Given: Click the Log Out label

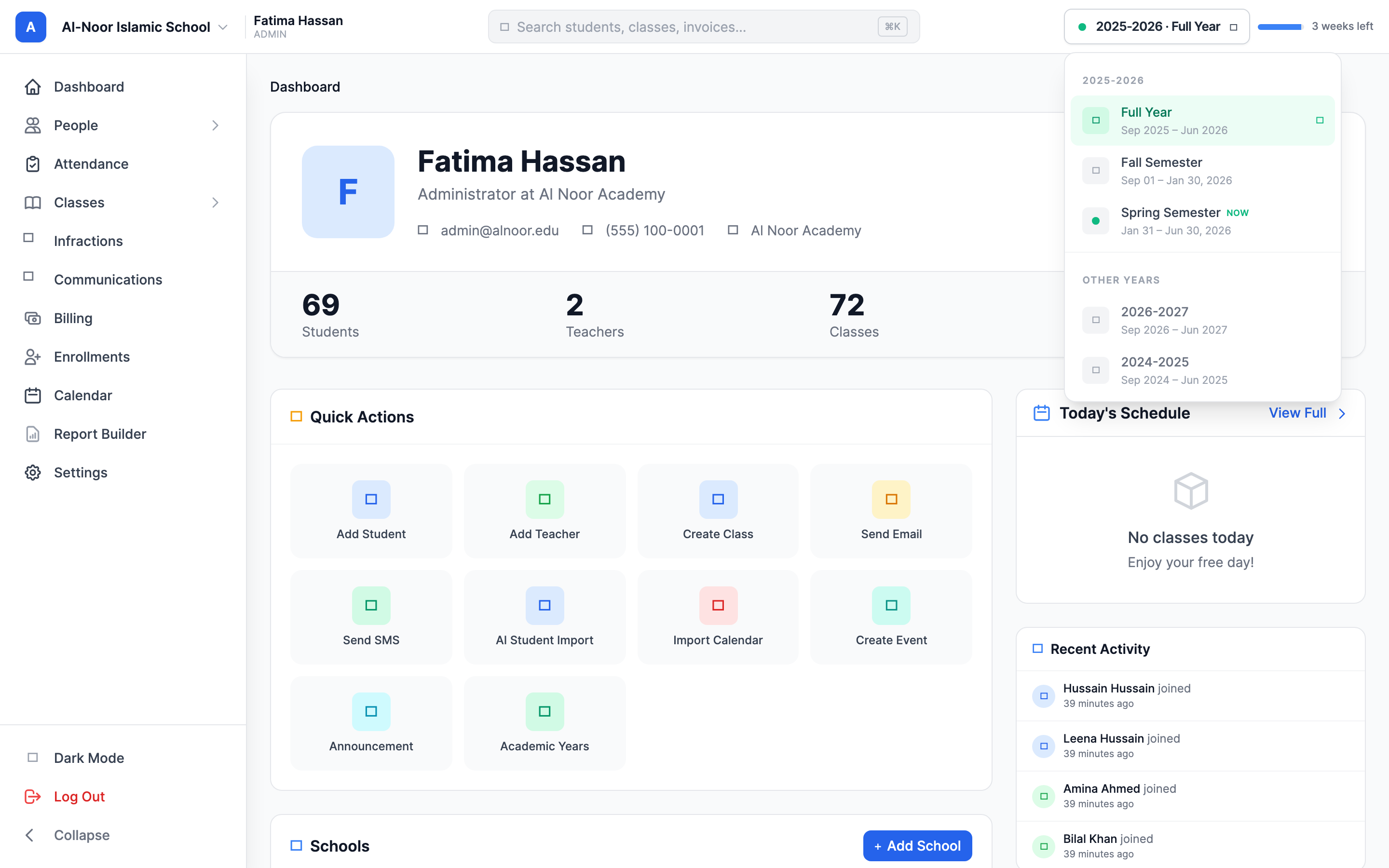Looking at the screenshot, I should (79, 796).
